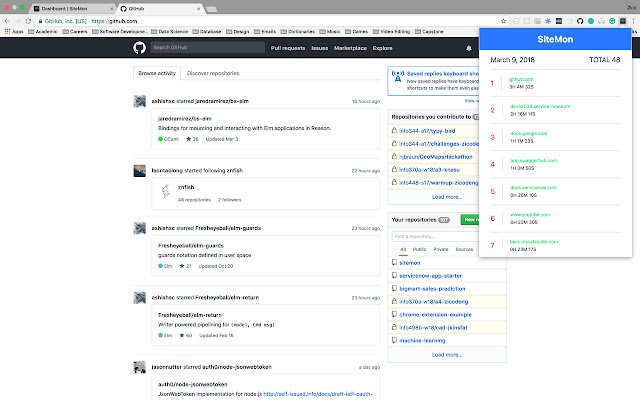The image size is (640, 400).
Task: Open the Software Development bookmarks folder
Action: [120, 31]
